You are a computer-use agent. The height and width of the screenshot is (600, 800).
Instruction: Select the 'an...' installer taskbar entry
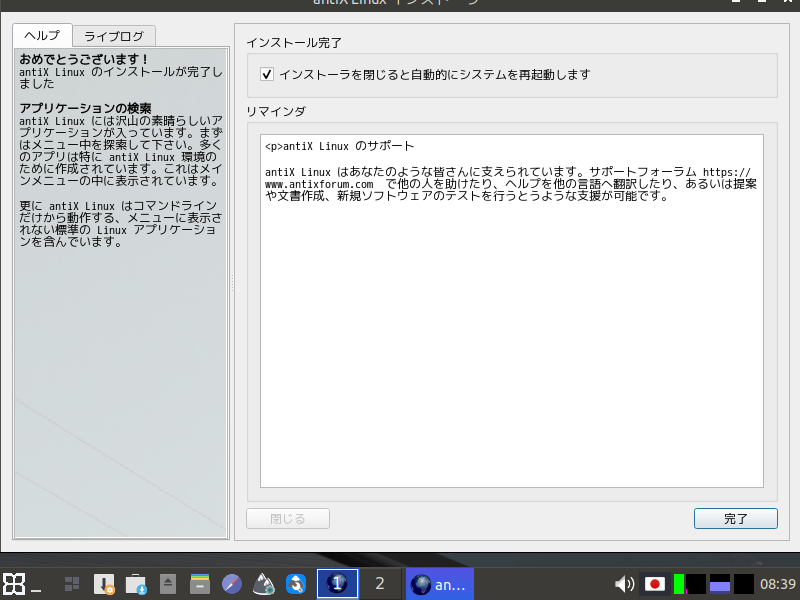(440, 584)
